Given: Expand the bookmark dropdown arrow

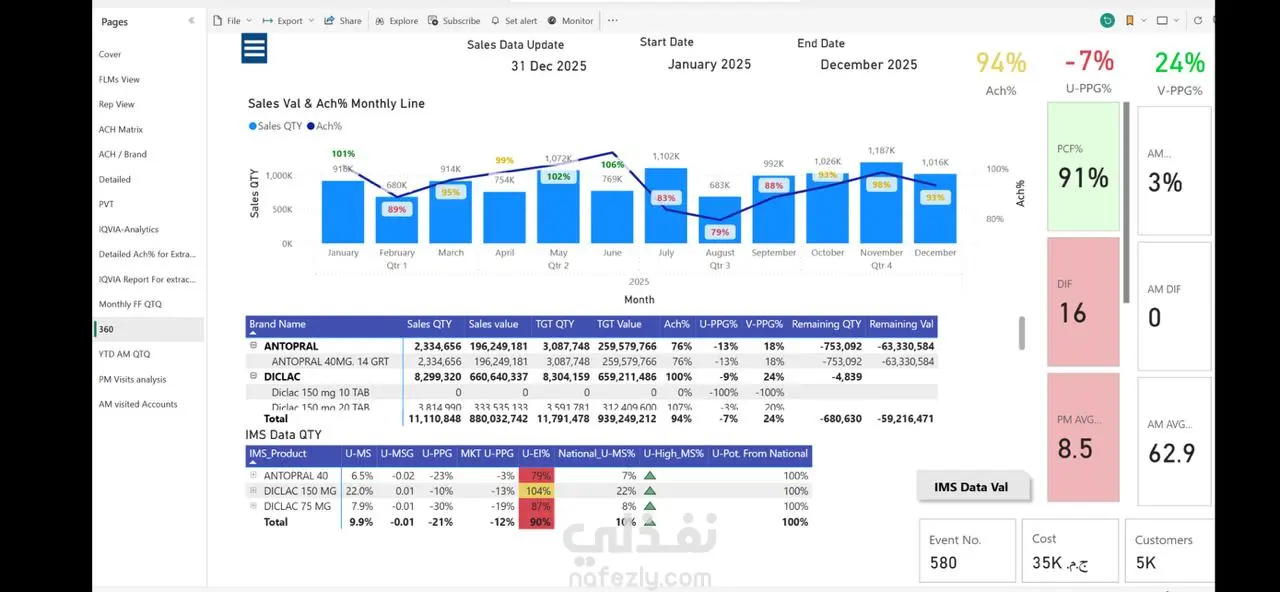Looking at the screenshot, I should [x=1143, y=21].
